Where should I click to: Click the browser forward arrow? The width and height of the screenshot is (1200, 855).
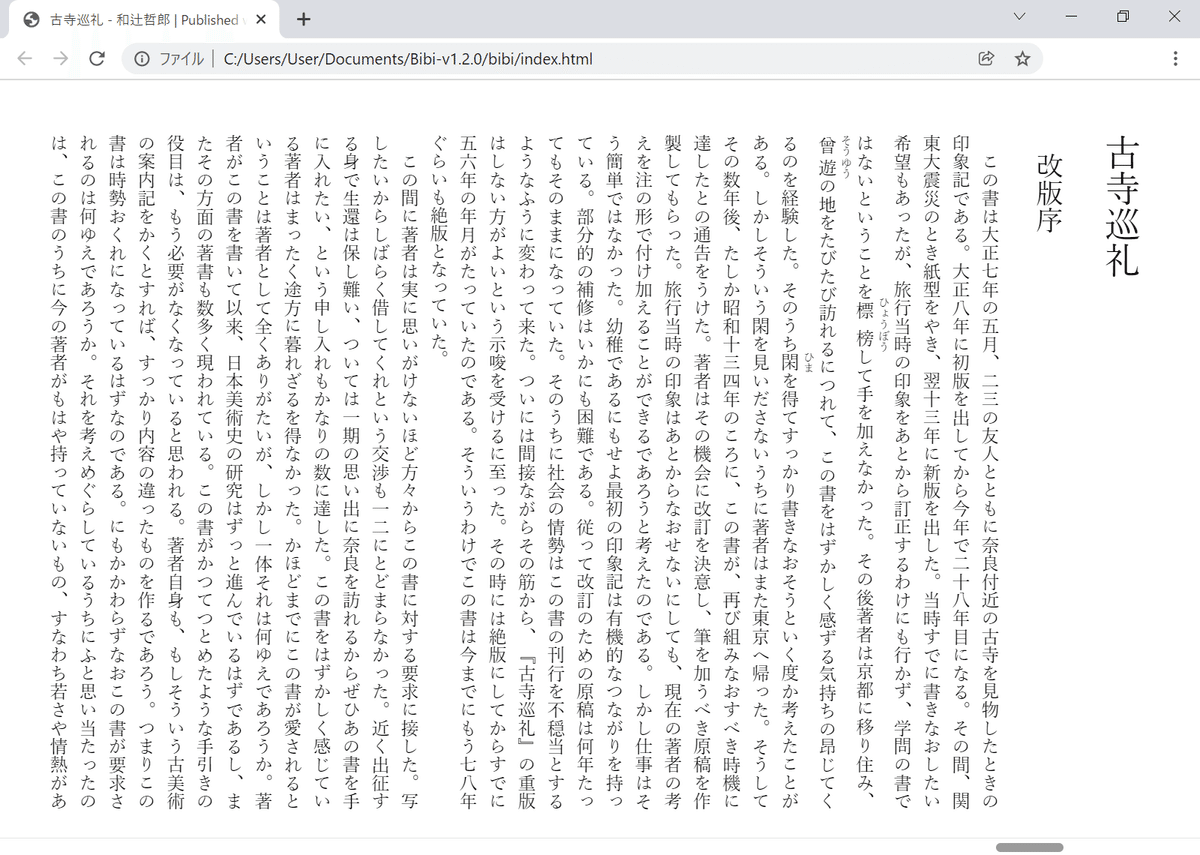click(x=61, y=59)
